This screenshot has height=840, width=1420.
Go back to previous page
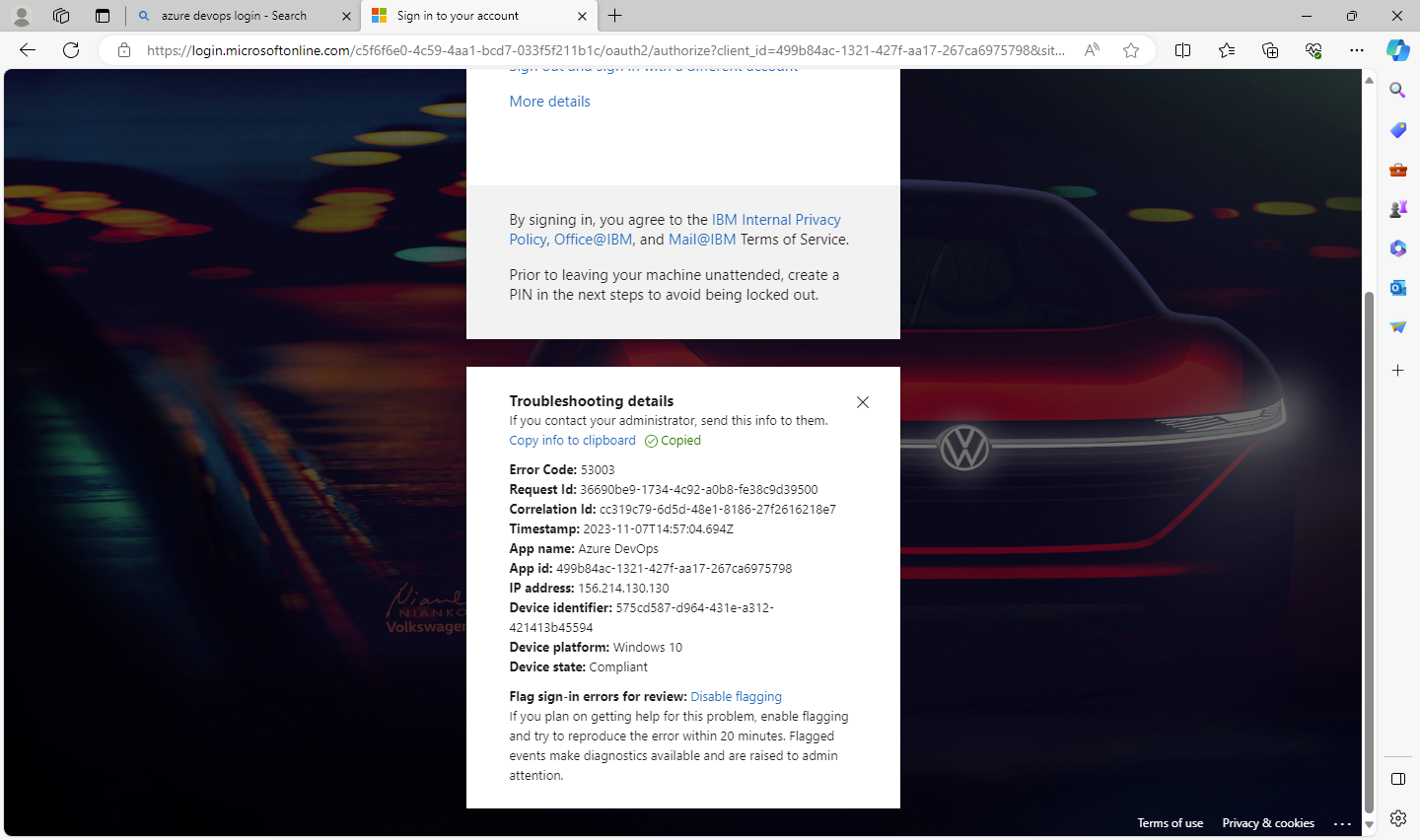tap(28, 50)
